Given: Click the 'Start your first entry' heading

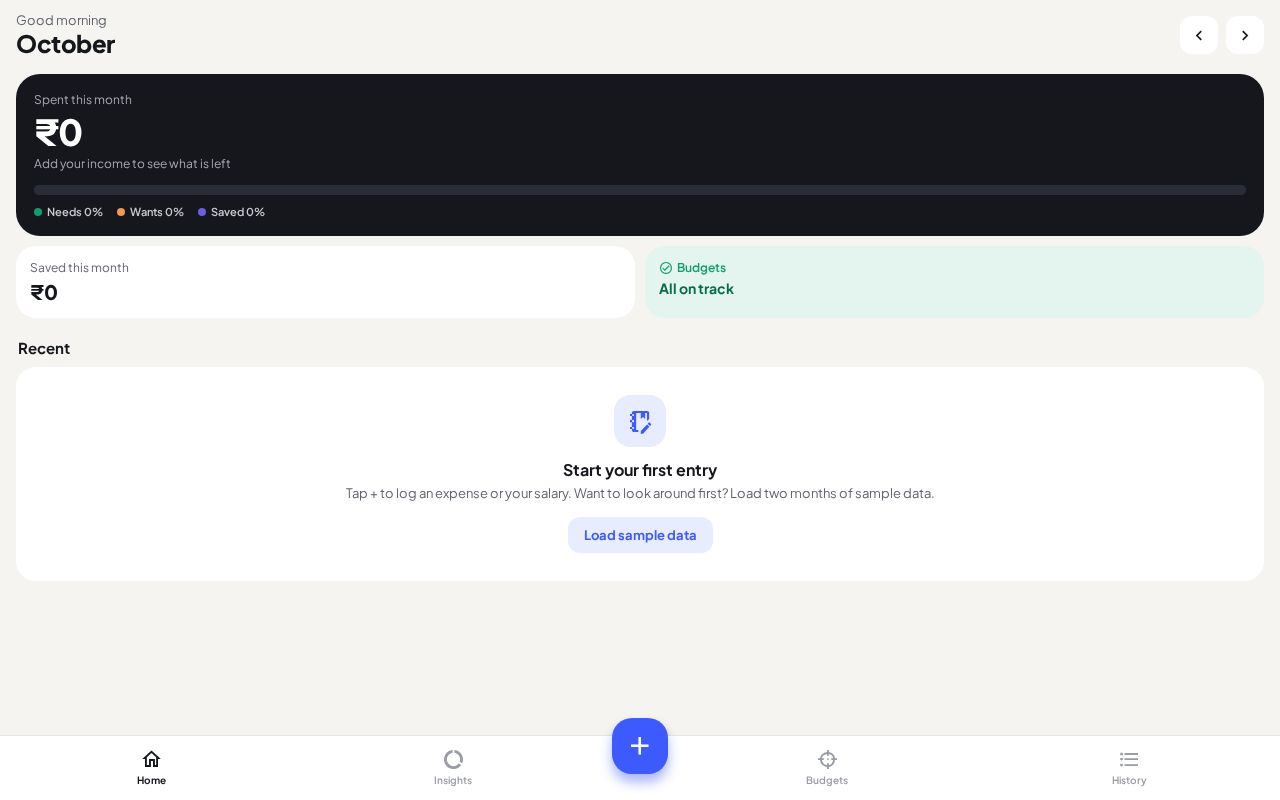Looking at the screenshot, I should (x=640, y=470).
